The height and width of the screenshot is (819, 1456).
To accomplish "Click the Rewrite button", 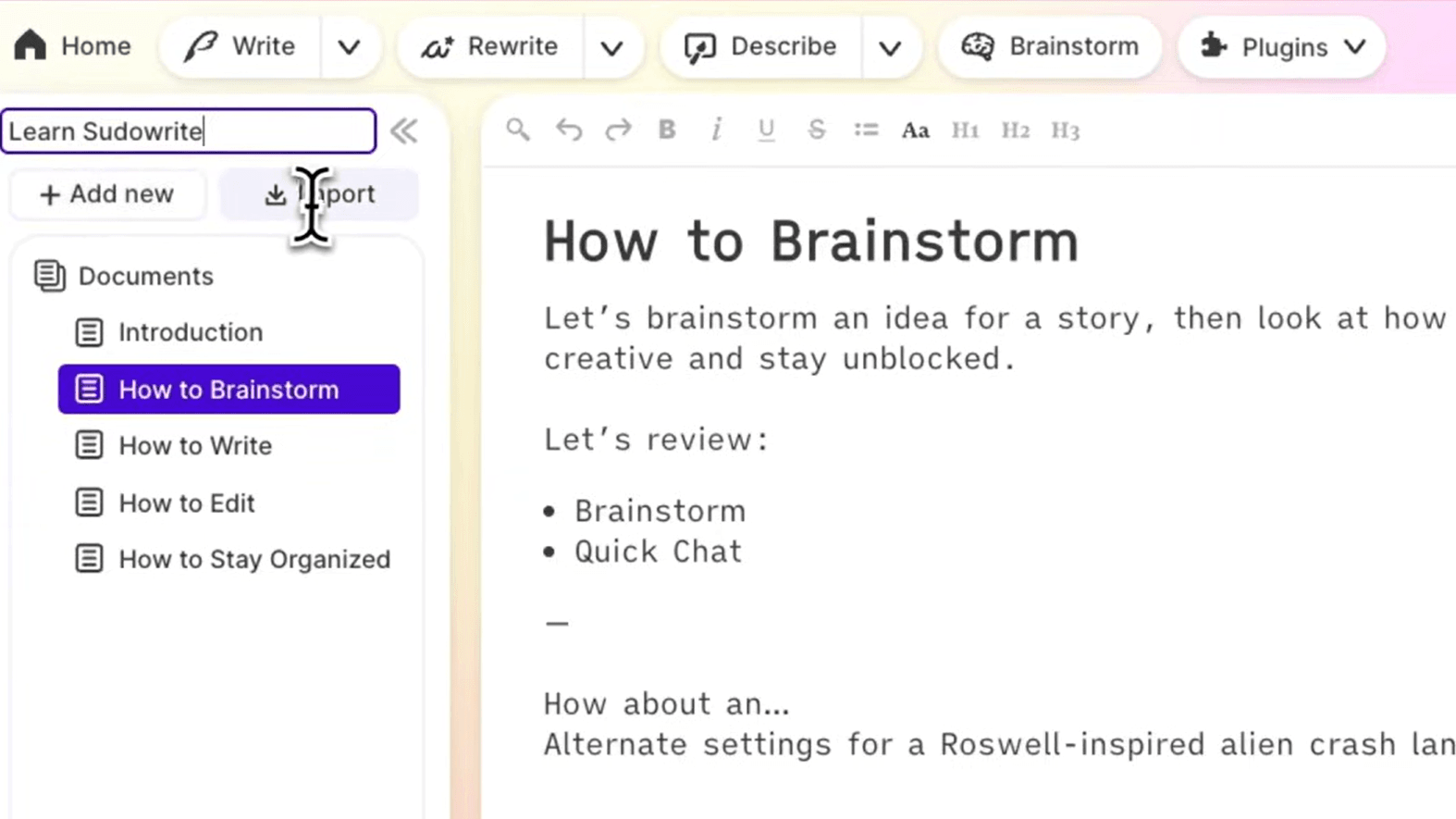I will (489, 46).
